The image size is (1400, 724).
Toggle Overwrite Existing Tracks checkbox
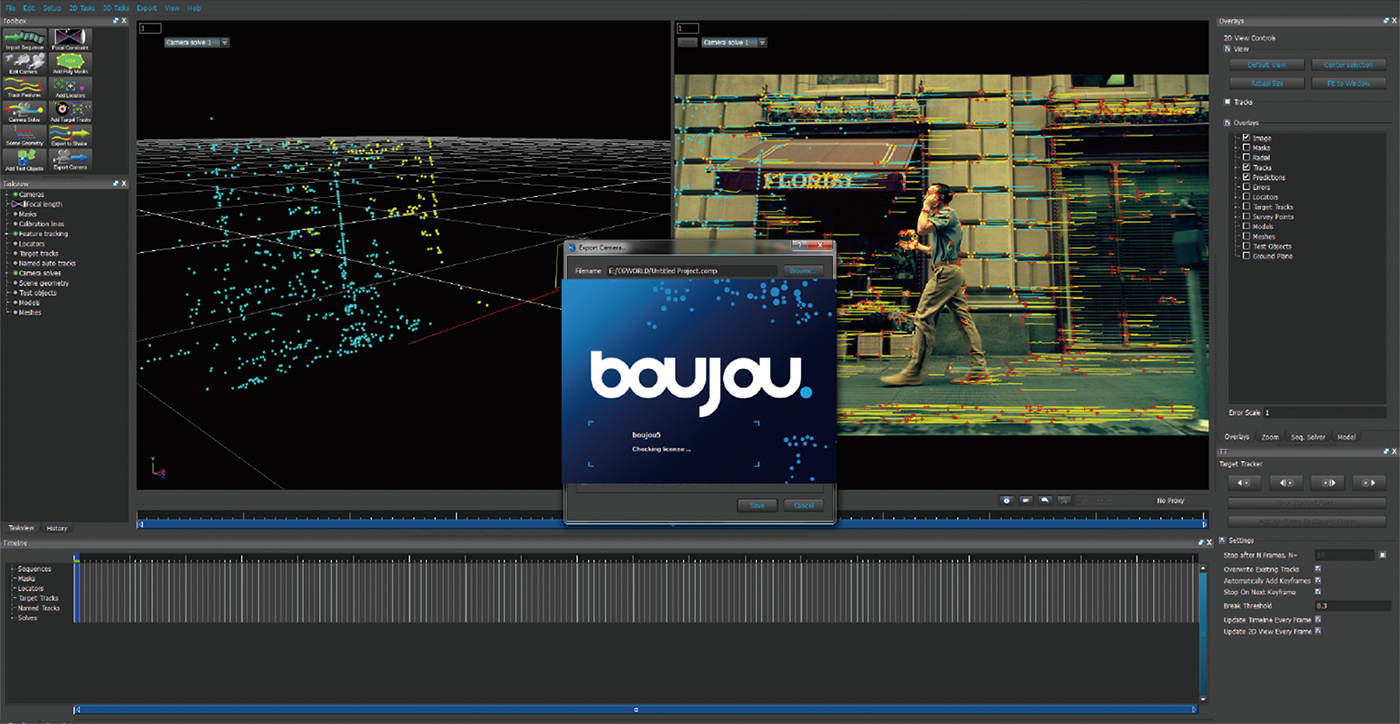point(1318,569)
